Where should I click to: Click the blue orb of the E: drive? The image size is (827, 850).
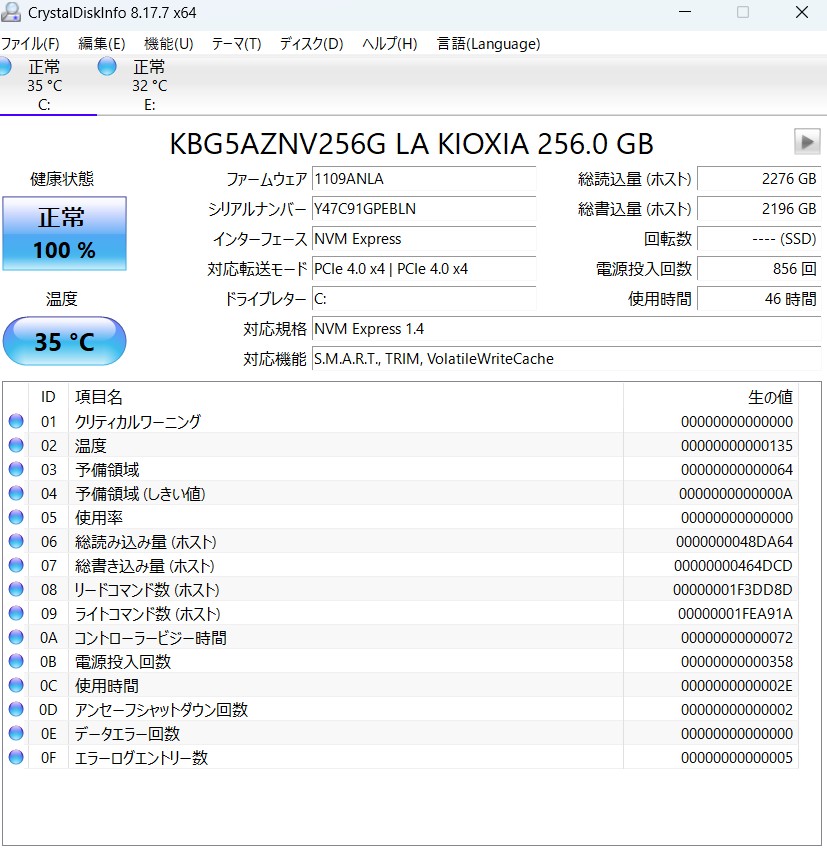click(x=107, y=67)
